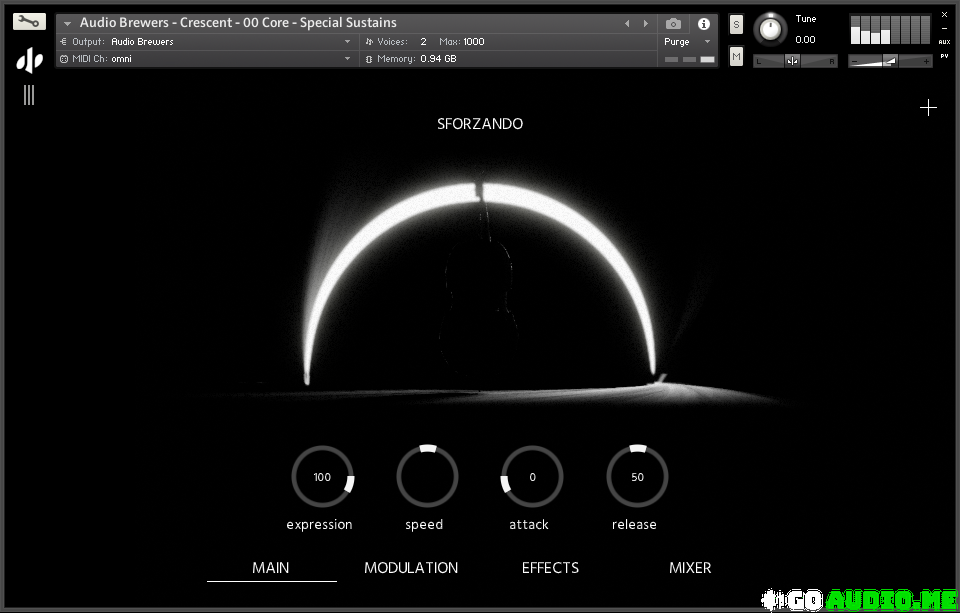Click the voices note icon

click(x=369, y=42)
